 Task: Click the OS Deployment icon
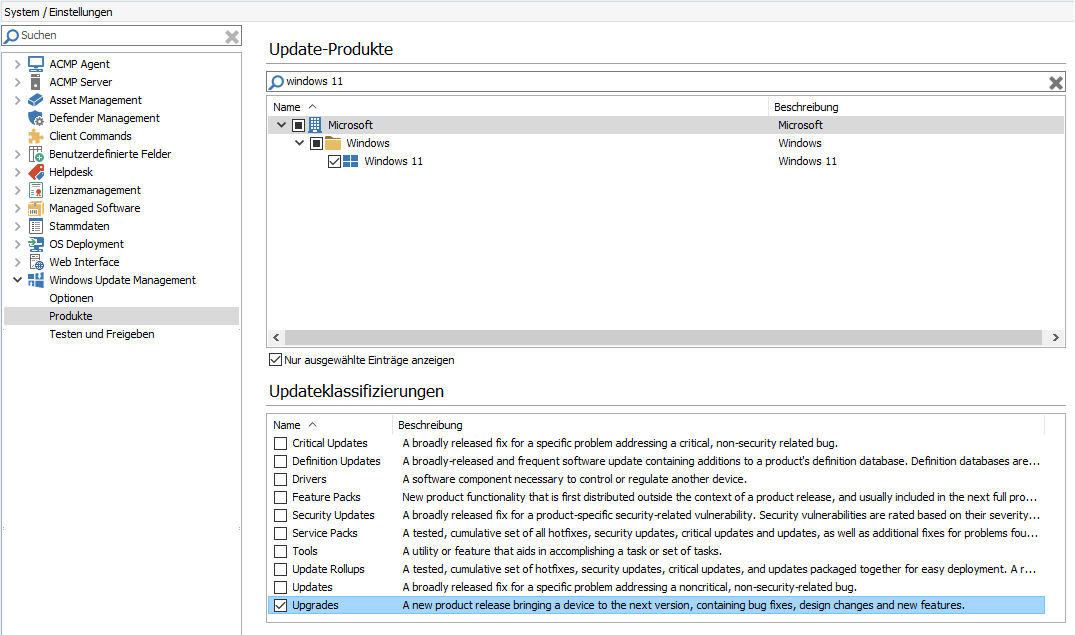point(36,244)
